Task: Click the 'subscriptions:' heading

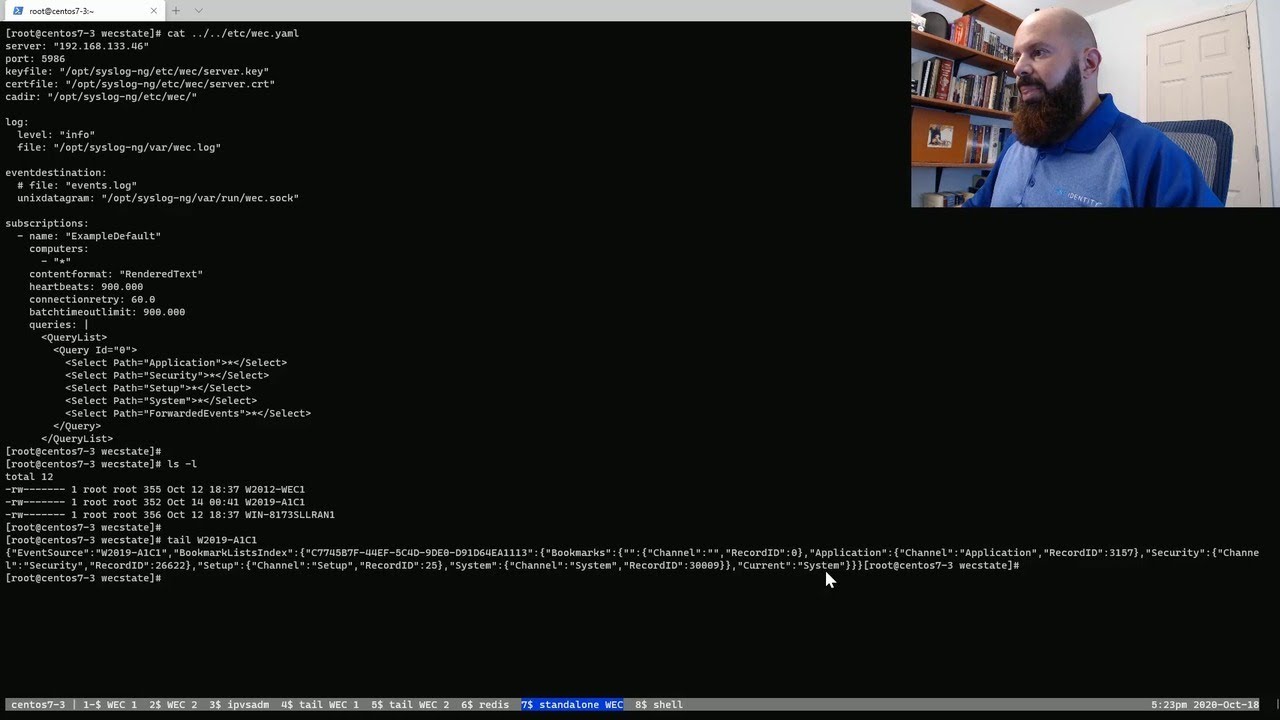Action: [x=47, y=223]
